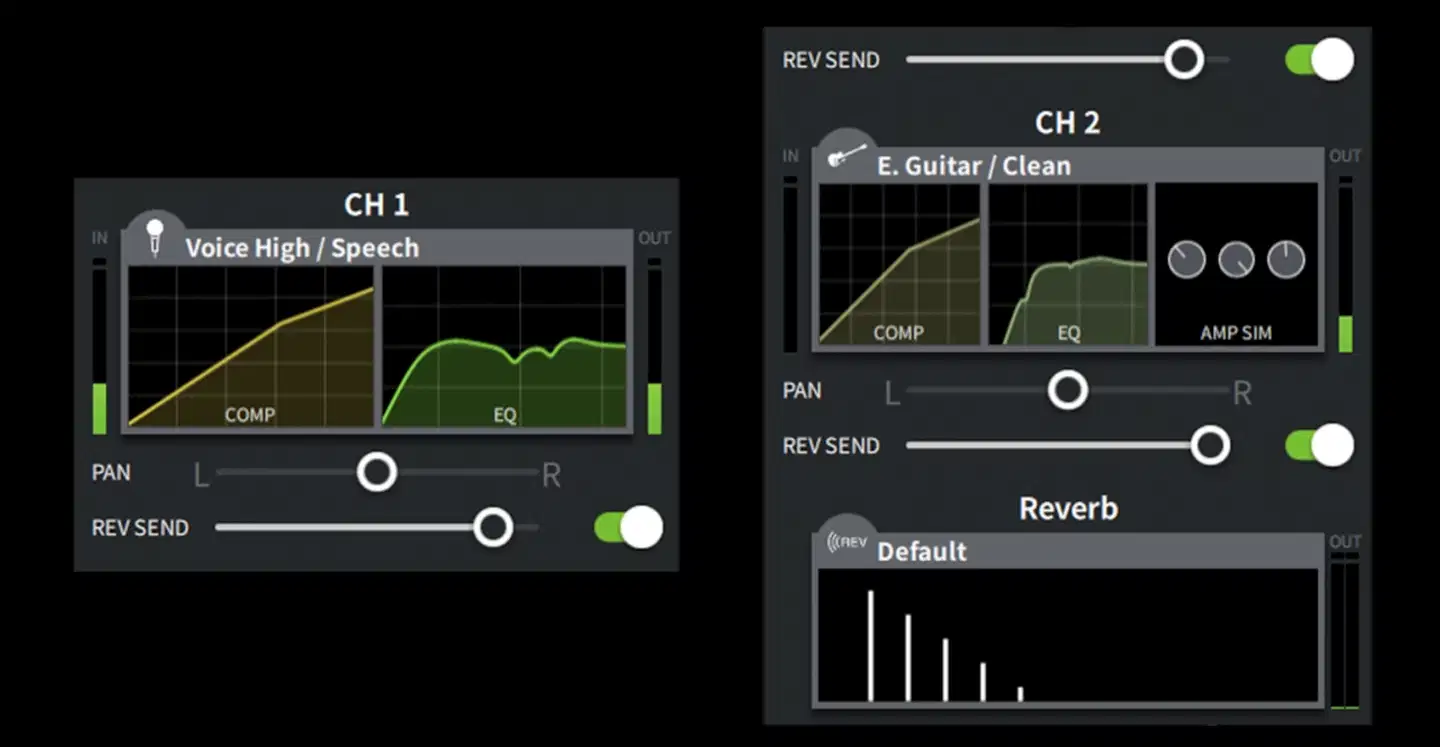The width and height of the screenshot is (1440, 747).
Task: Toggle off CH 1 reverb send switch
Action: coord(628,528)
